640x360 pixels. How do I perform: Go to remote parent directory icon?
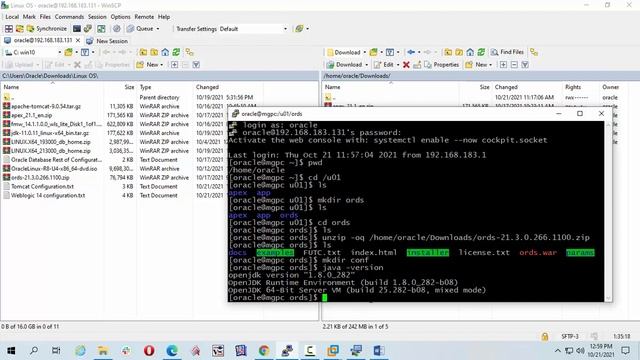tap(448, 52)
